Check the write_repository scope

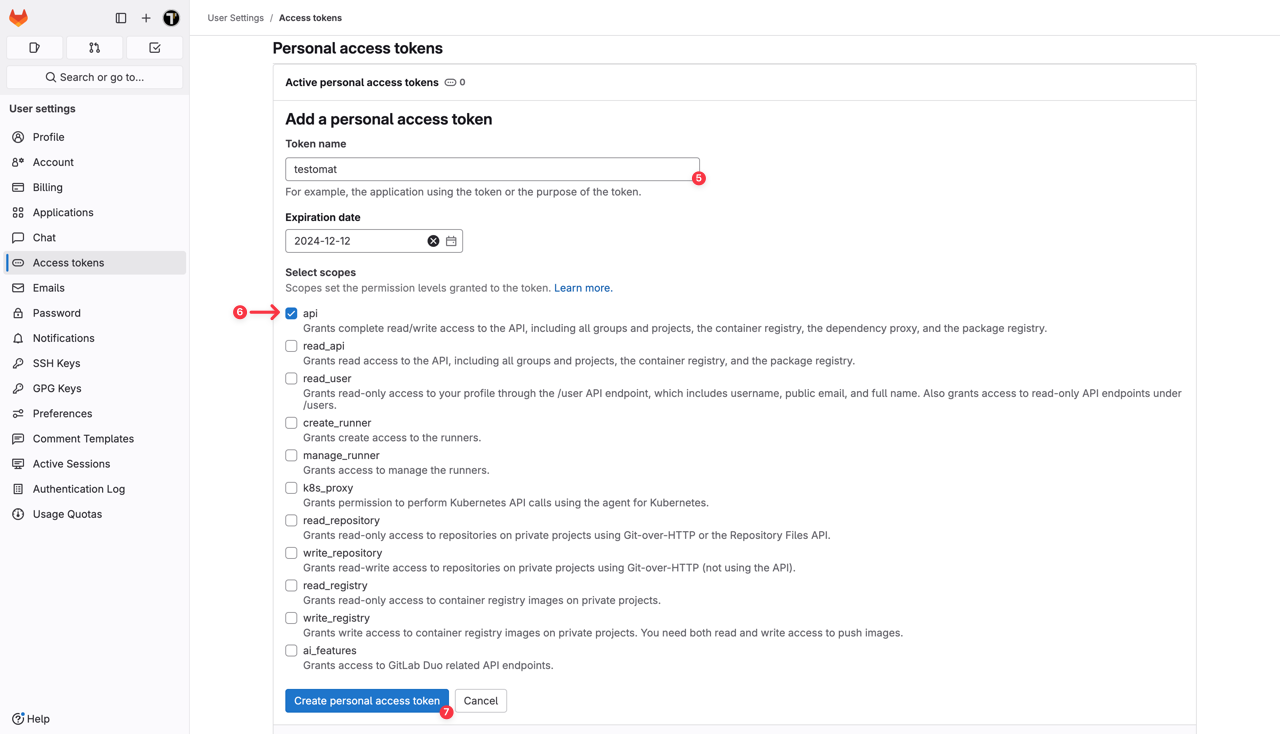point(291,552)
